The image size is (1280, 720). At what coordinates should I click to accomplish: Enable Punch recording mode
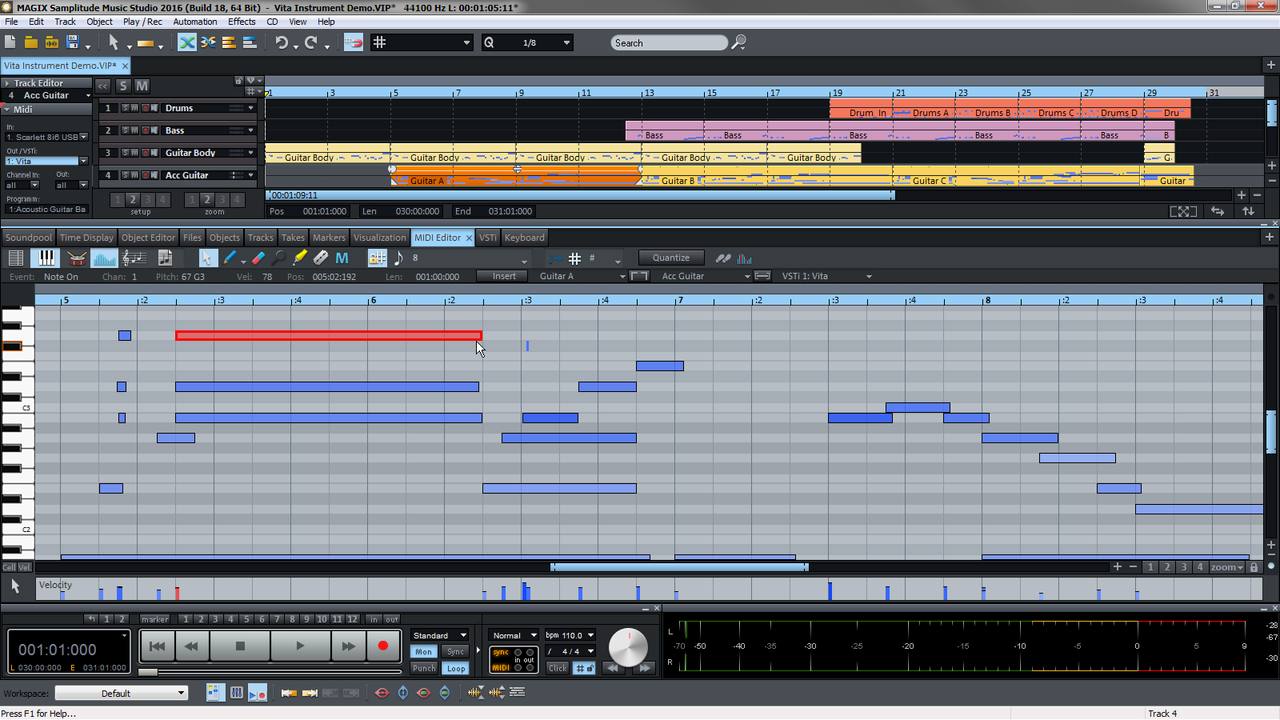pos(424,668)
